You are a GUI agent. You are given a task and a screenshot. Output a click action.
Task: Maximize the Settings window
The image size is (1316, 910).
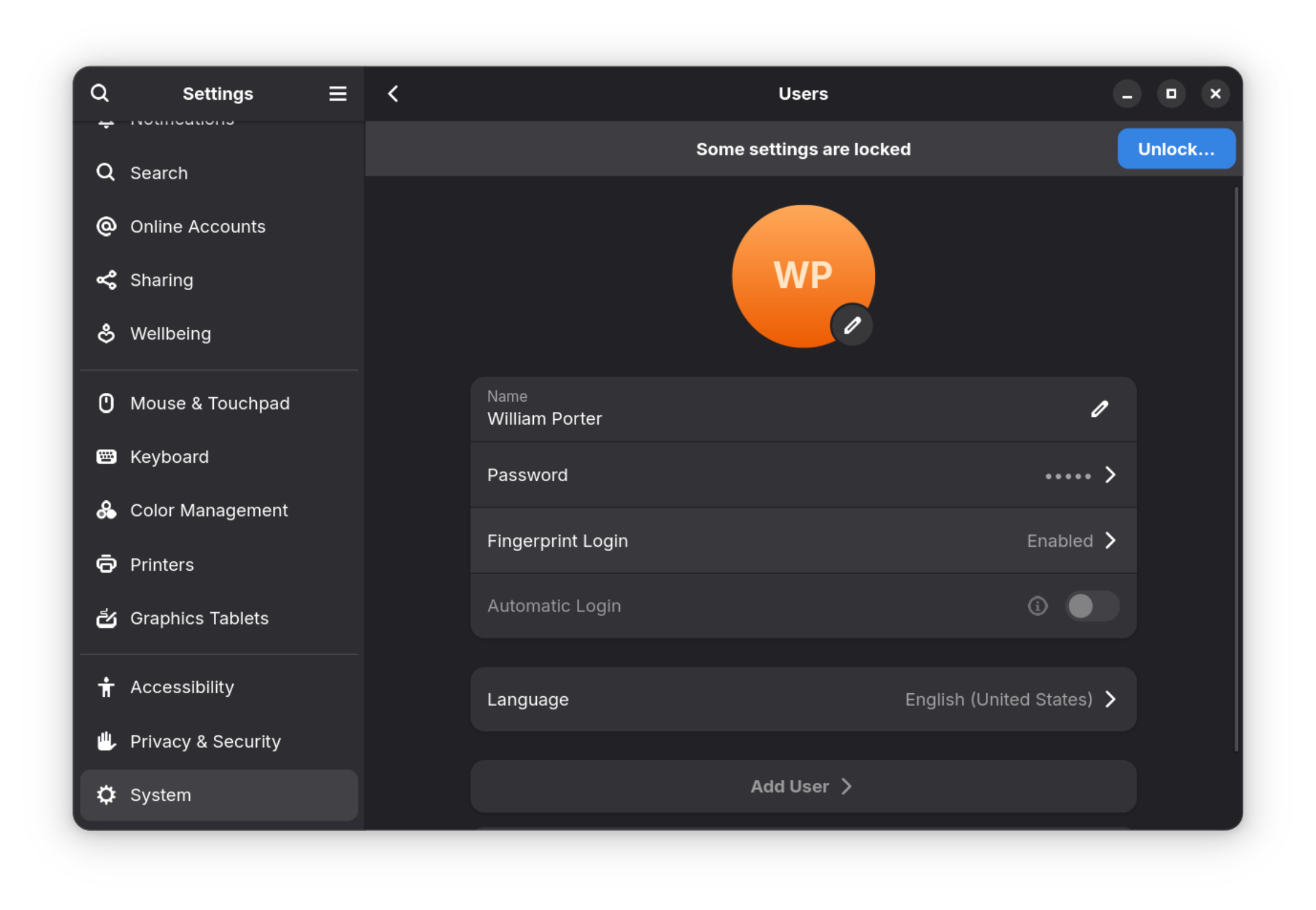pos(1171,94)
